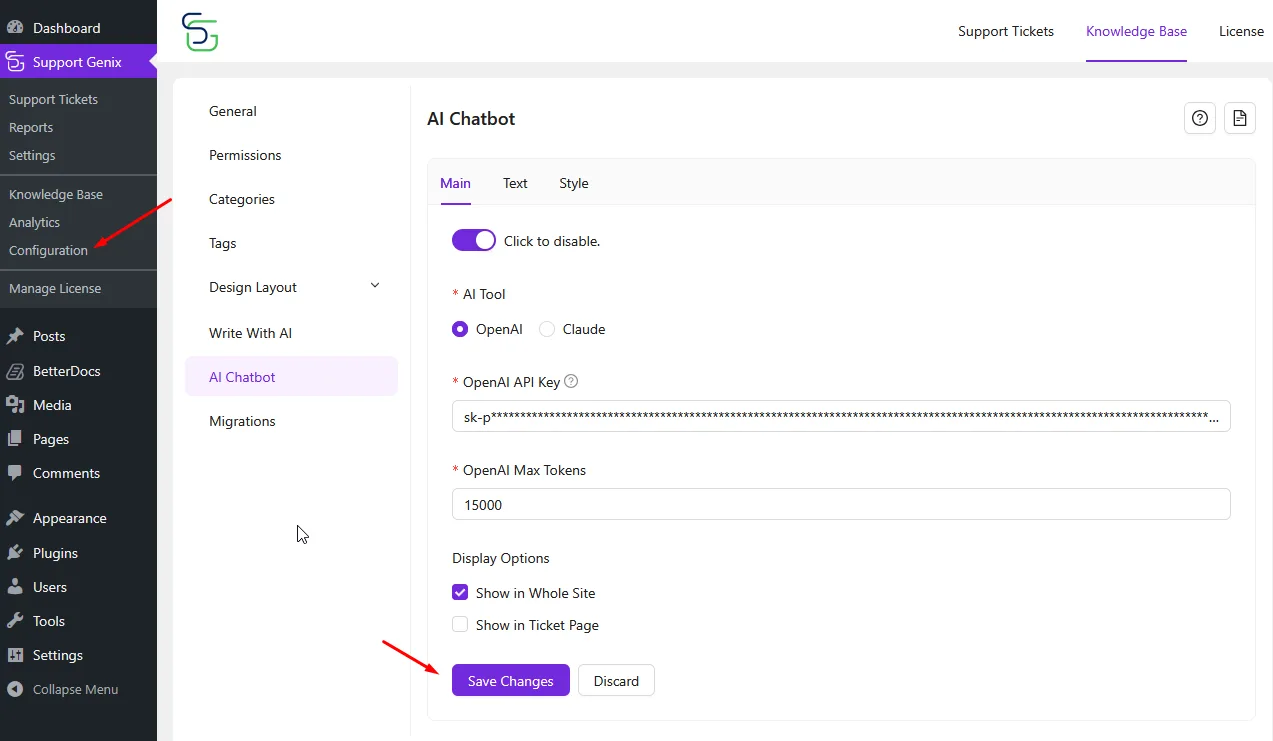
Task: Open the Dashboard icon in sidebar
Action: point(15,28)
